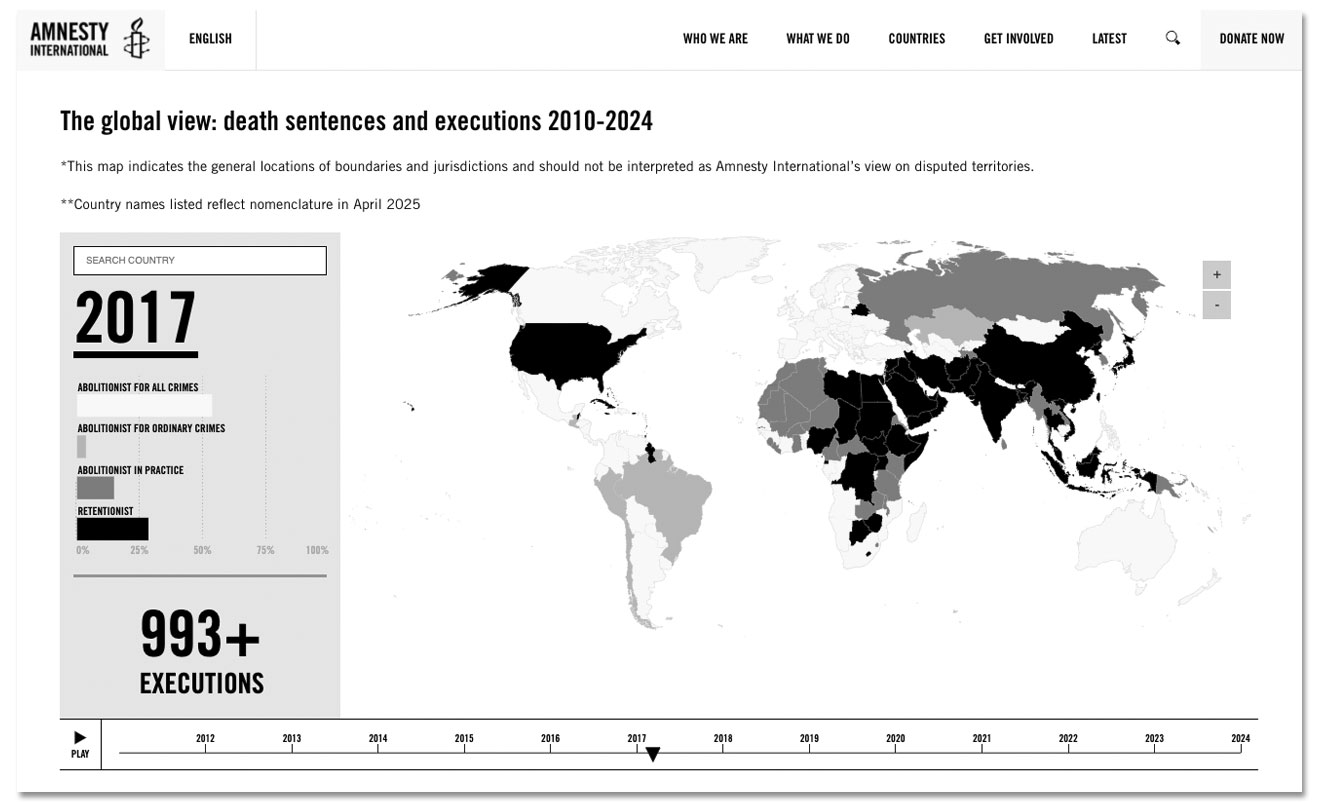Click the 'ABOLITIONIST IN PRACTICE' legend label
The height and width of the screenshot is (802, 1319).
coord(130,470)
